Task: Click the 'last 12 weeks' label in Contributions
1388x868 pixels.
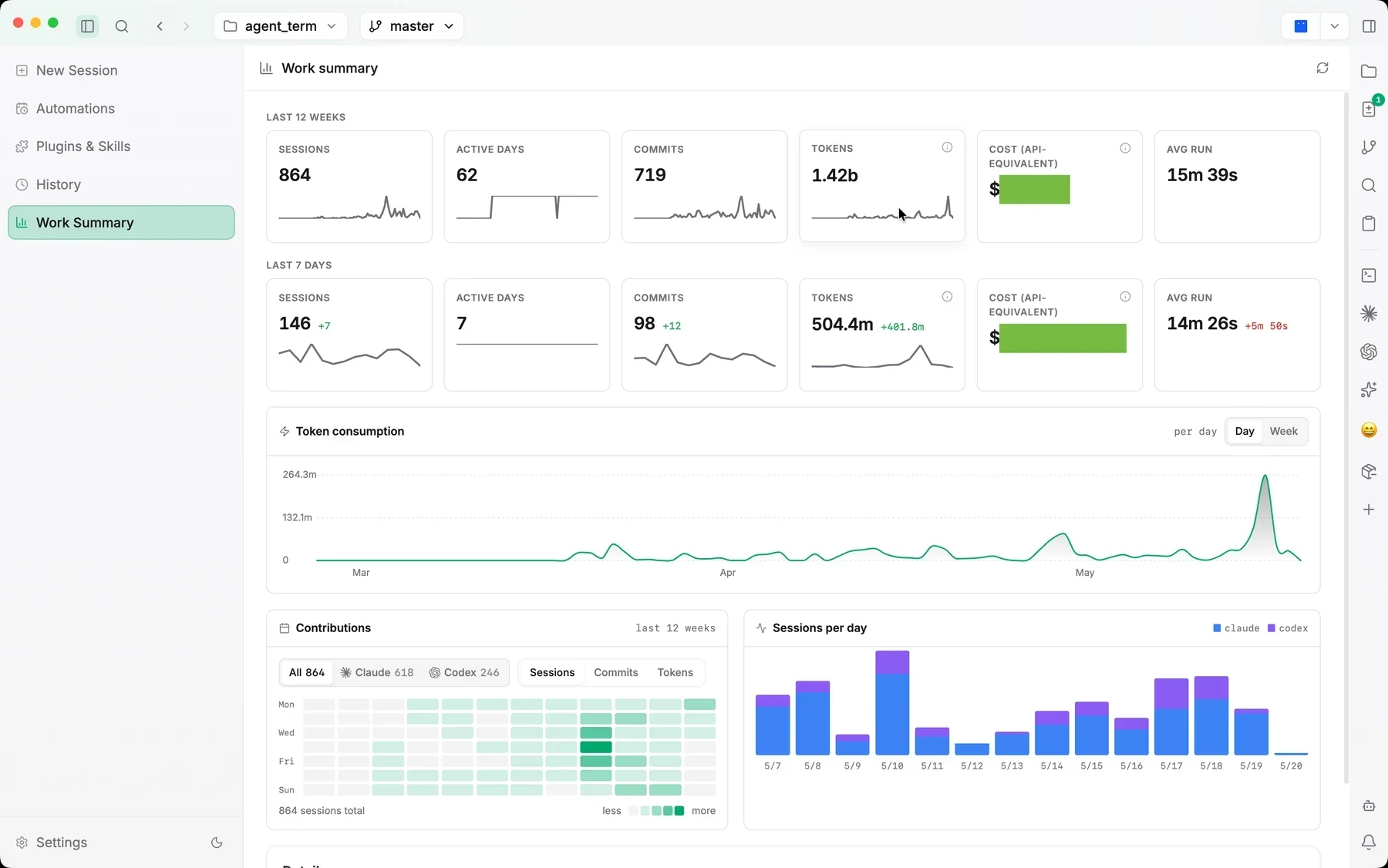Action: click(675, 628)
